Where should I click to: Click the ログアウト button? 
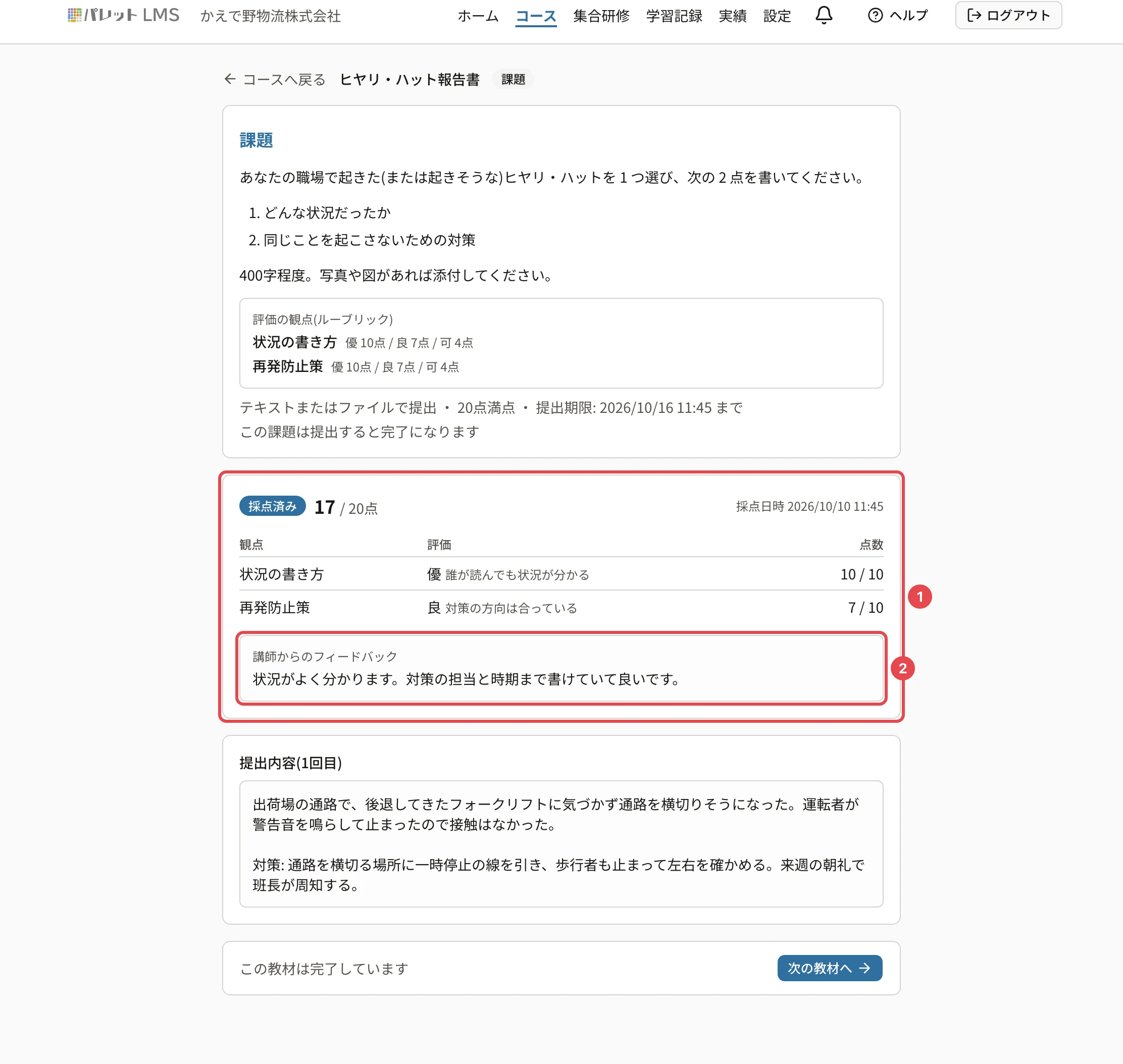(1008, 15)
